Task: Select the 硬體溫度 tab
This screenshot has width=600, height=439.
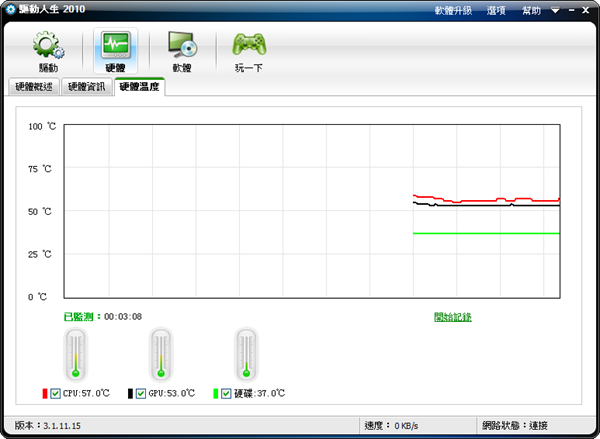Action: click(139, 86)
